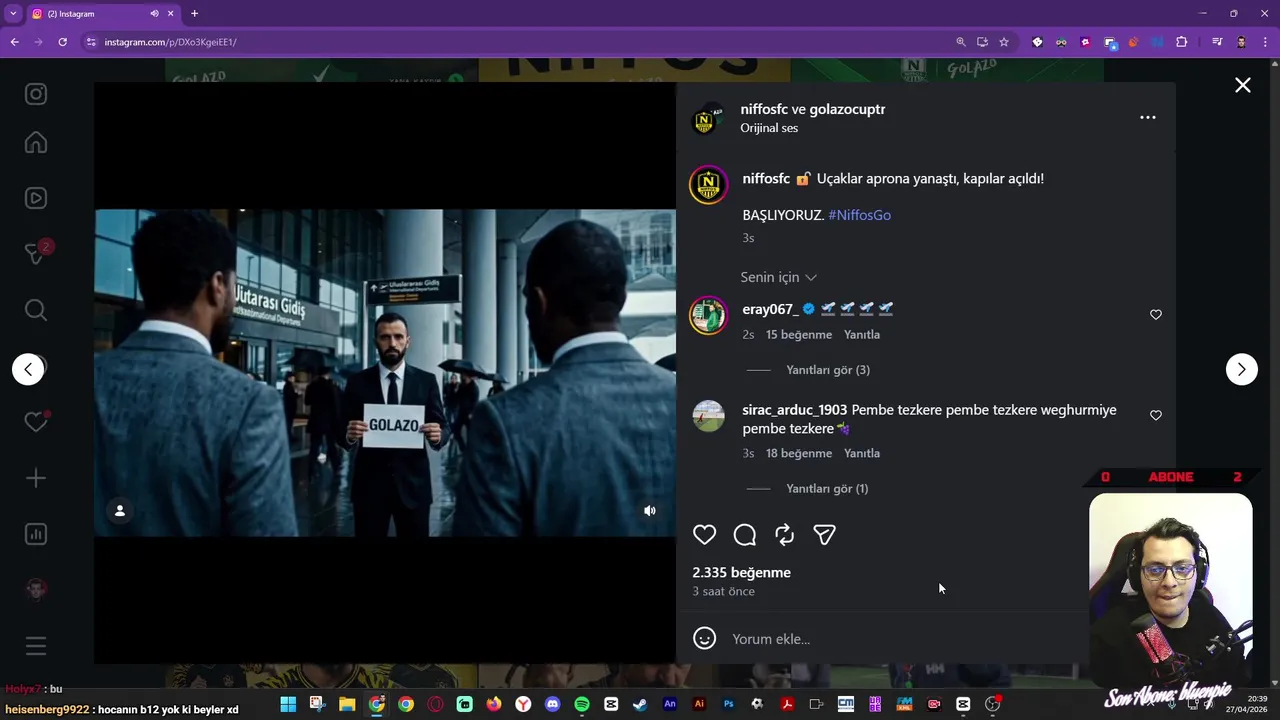View 18 beğenme on sirac comment
This screenshot has height=720, width=1280.
click(799, 454)
